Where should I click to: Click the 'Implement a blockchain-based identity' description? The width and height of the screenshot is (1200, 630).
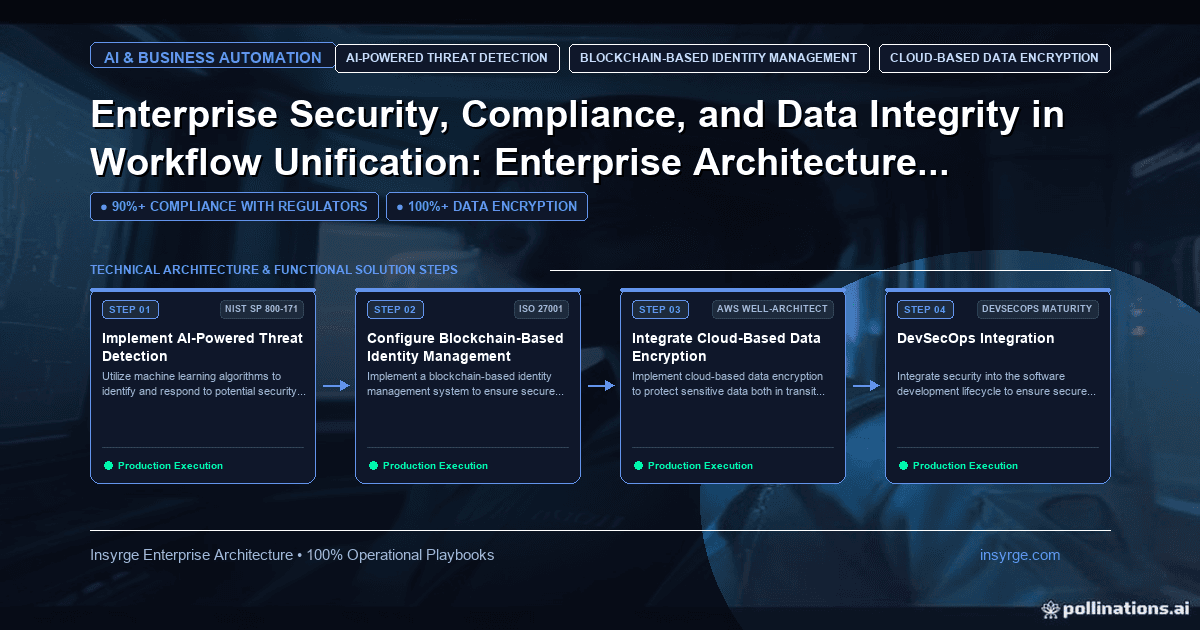[467, 384]
